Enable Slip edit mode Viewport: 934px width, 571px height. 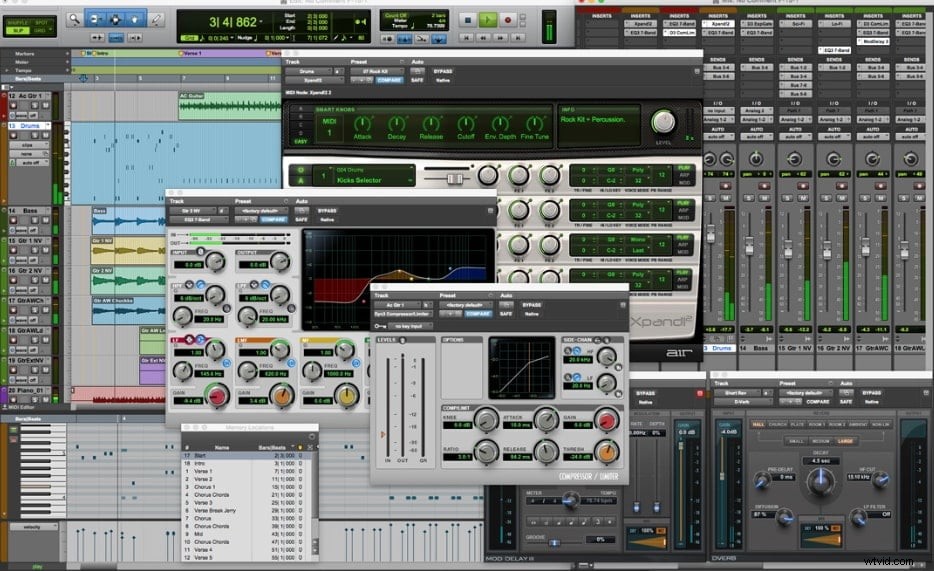click(x=17, y=30)
